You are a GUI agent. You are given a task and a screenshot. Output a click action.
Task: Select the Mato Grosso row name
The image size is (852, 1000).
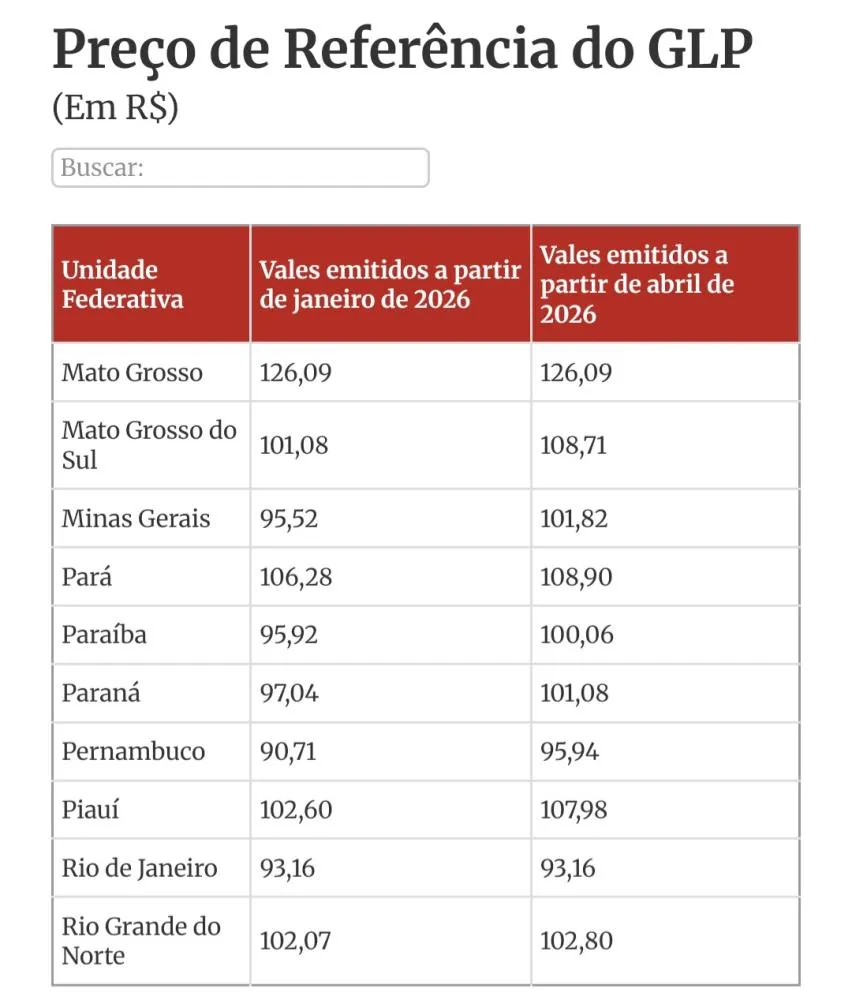click(x=132, y=373)
